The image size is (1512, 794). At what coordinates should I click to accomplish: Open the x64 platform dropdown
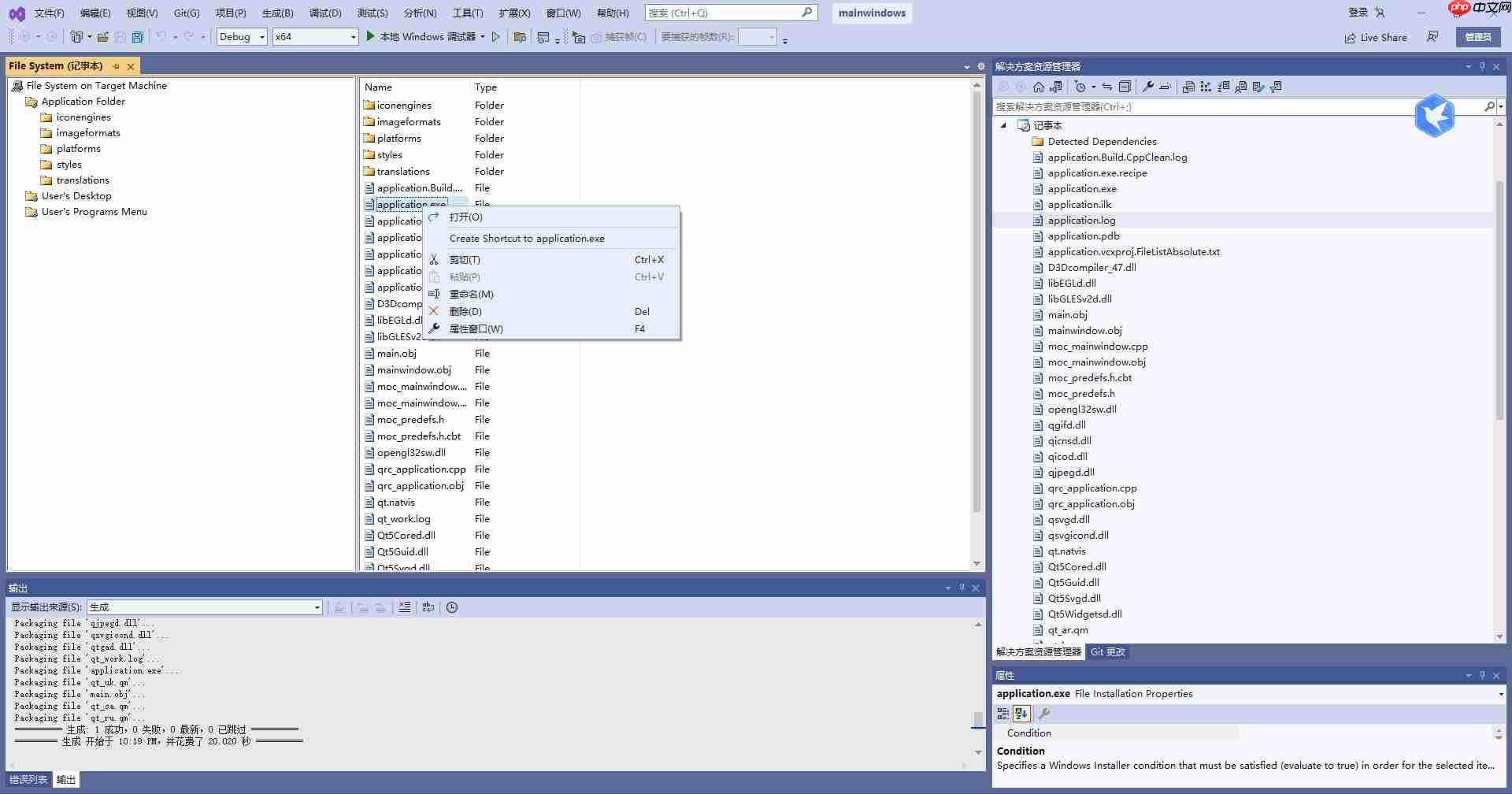352,36
